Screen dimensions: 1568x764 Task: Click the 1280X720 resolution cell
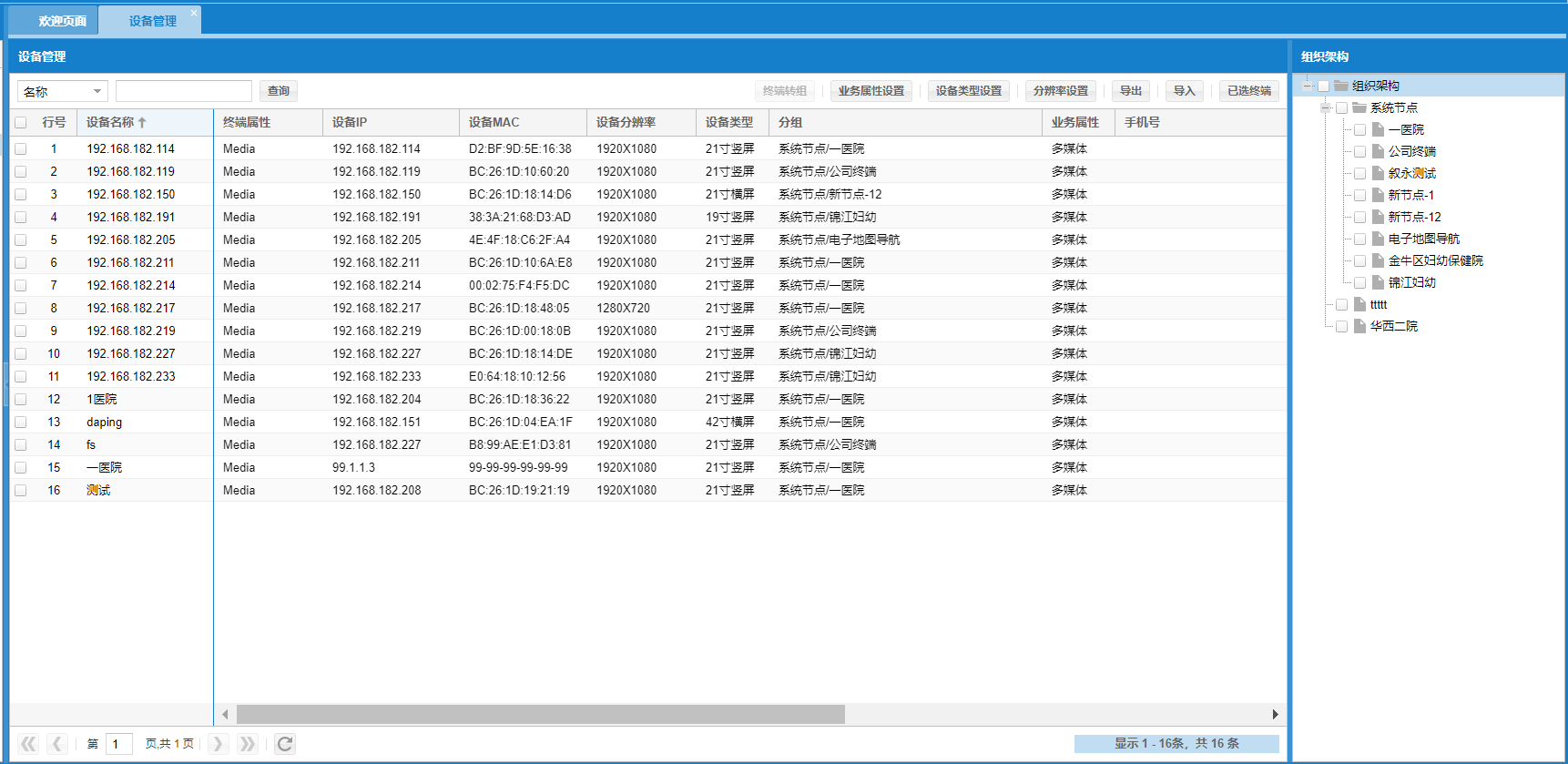(623, 308)
